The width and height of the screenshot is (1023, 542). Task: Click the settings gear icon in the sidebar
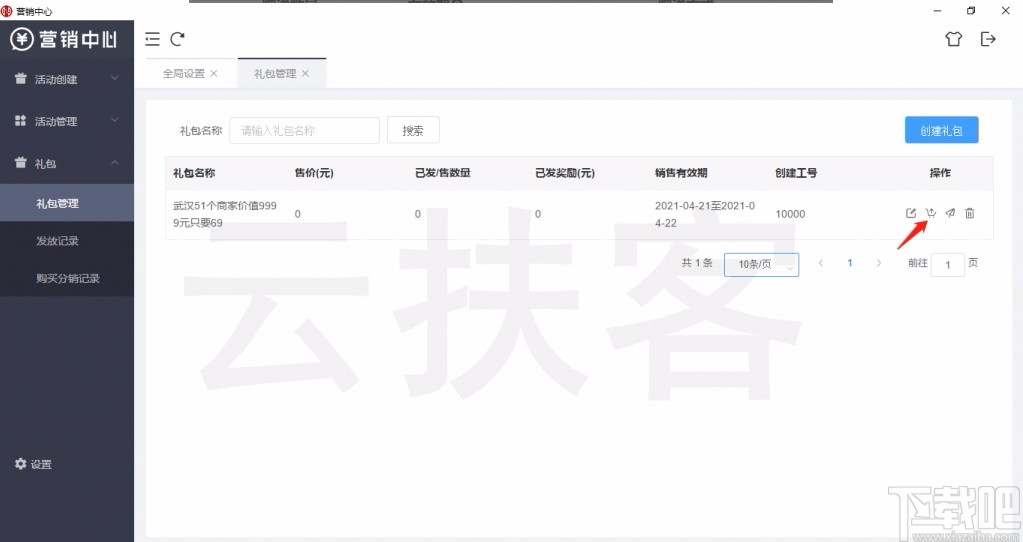click(21, 464)
